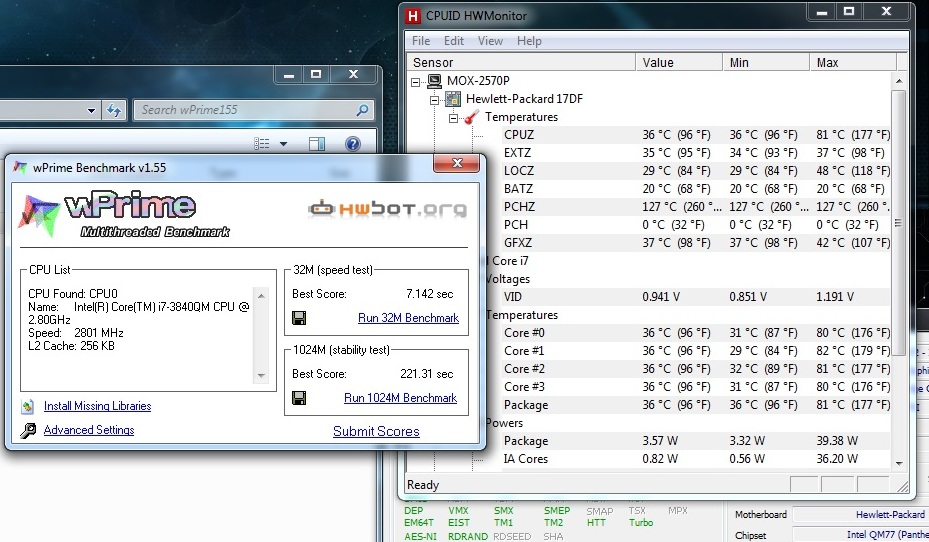Open the Edit menu in HWMonitor
929x542 pixels.
tap(454, 41)
